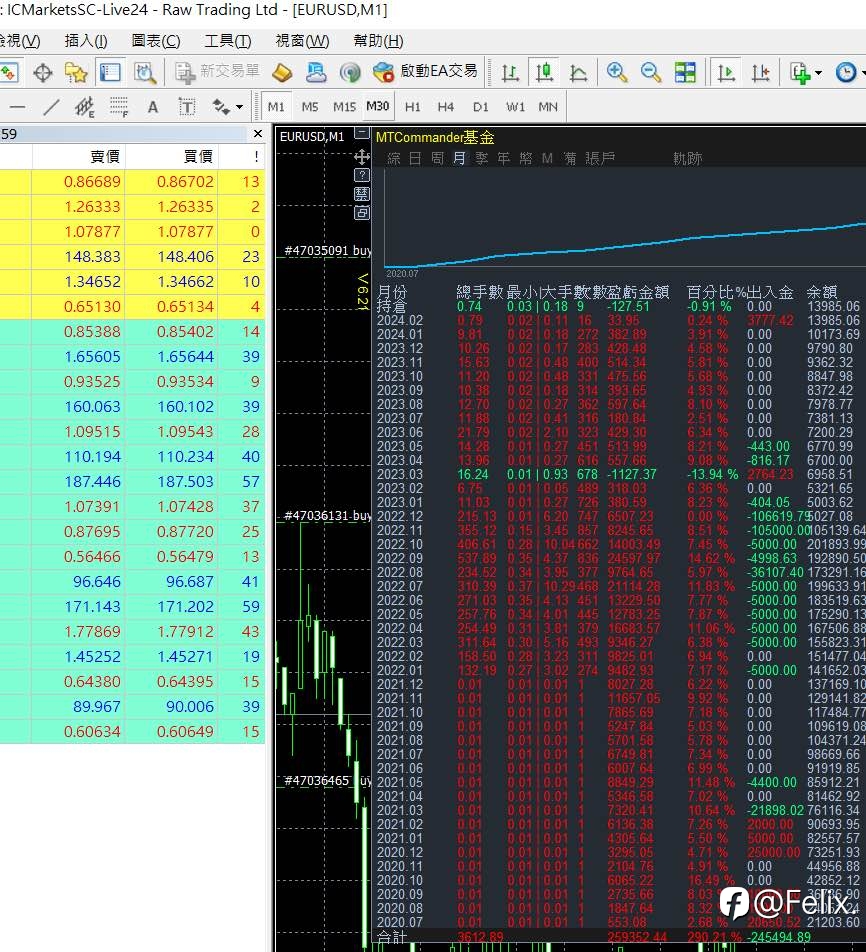The height and width of the screenshot is (952, 866).
Task: Toggle the Terminal panel icon
Action: coord(110,73)
